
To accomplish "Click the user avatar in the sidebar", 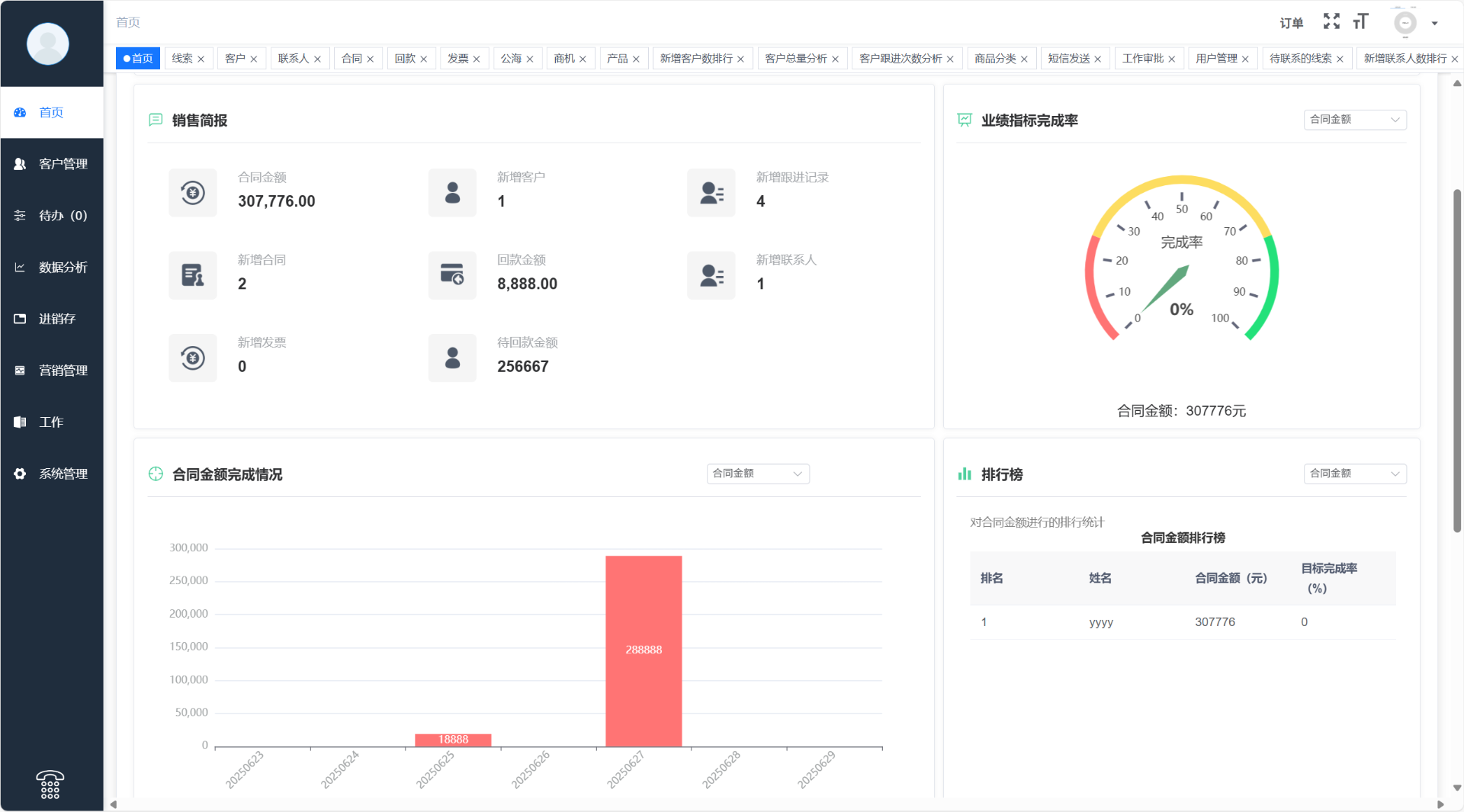I will (x=48, y=44).
